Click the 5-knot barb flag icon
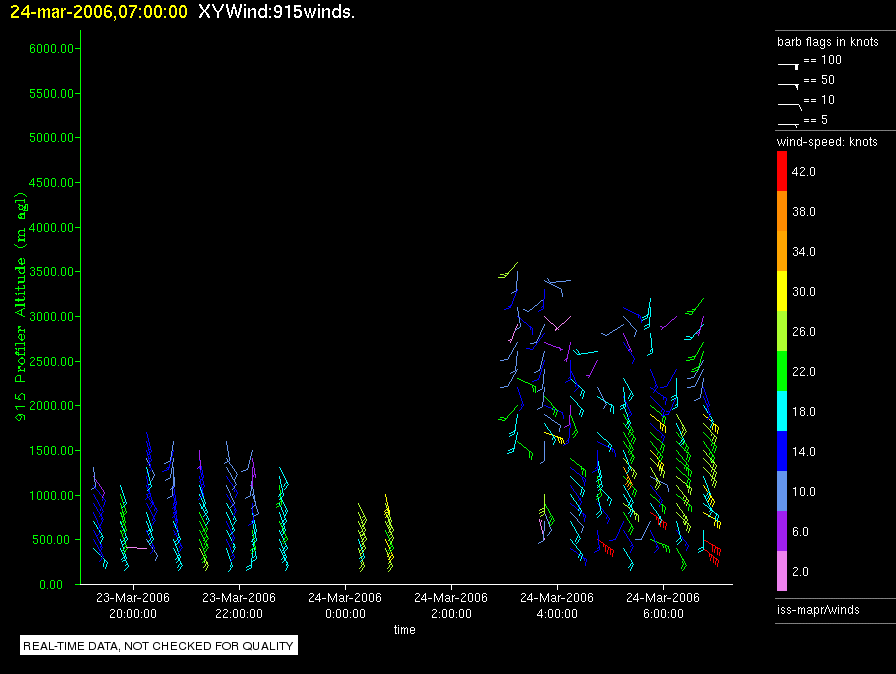896x674 pixels. click(788, 123)
